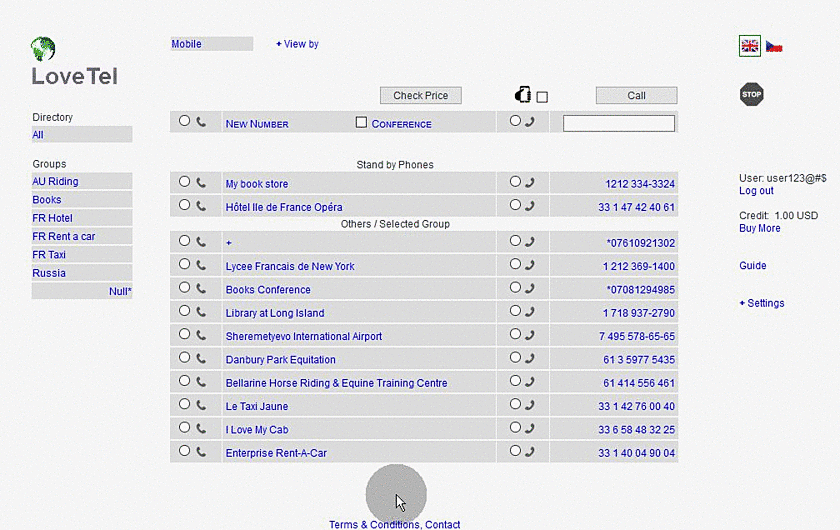Switch language with the UK flag icon
The width and height of the screenshot is (840, 530).
point(750,46)
